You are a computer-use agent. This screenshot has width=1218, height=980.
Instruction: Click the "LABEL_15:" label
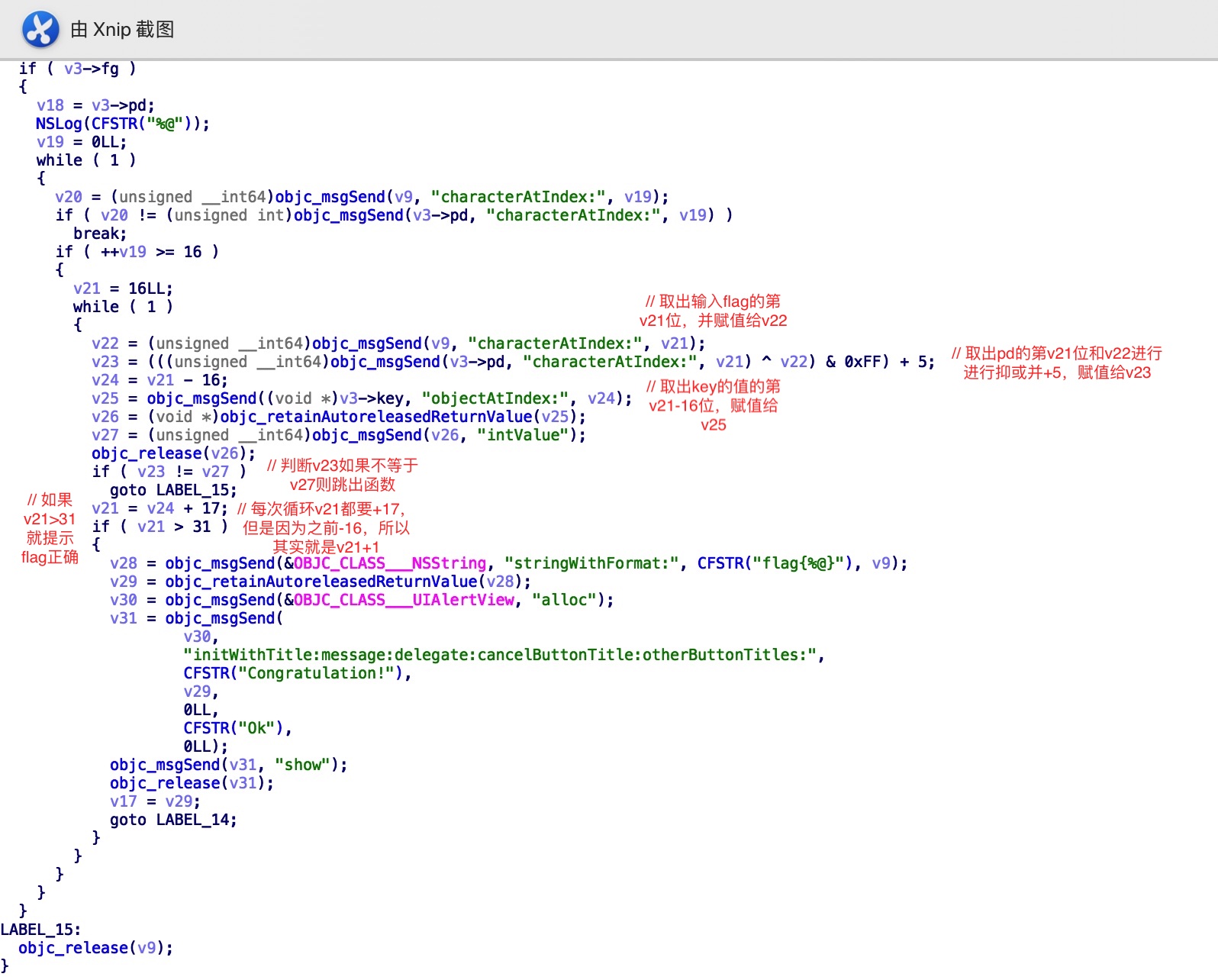pos(40,930)
